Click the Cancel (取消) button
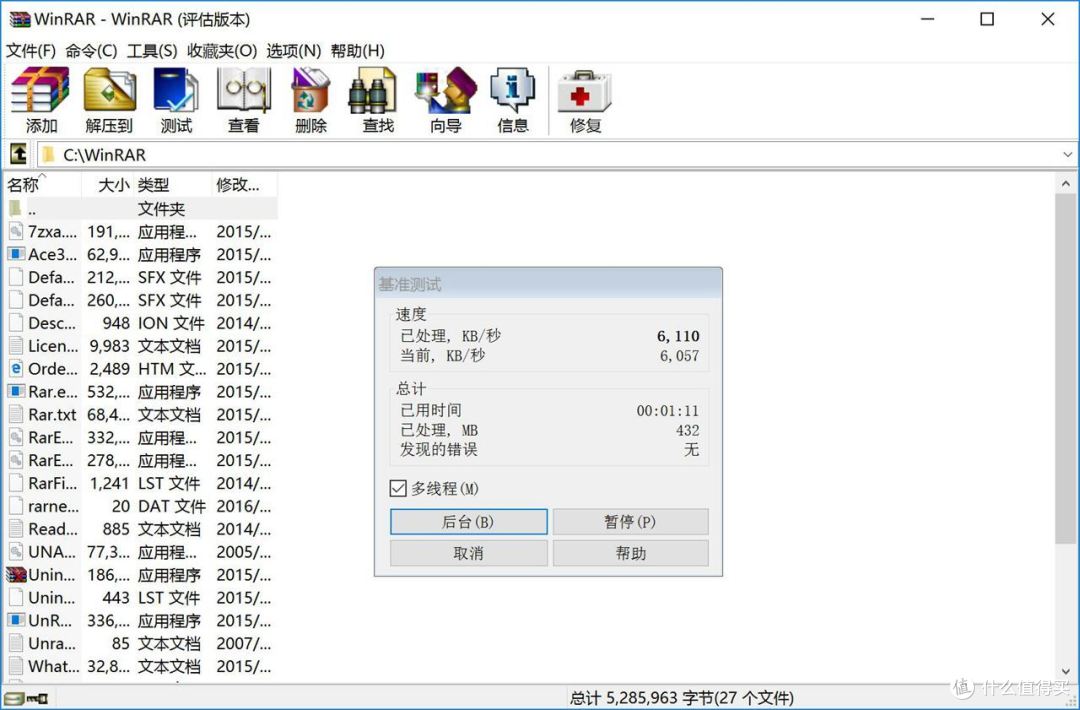The height and width of the screenshot is (710, 1080). pyautogui.click(x=468, y=553)
